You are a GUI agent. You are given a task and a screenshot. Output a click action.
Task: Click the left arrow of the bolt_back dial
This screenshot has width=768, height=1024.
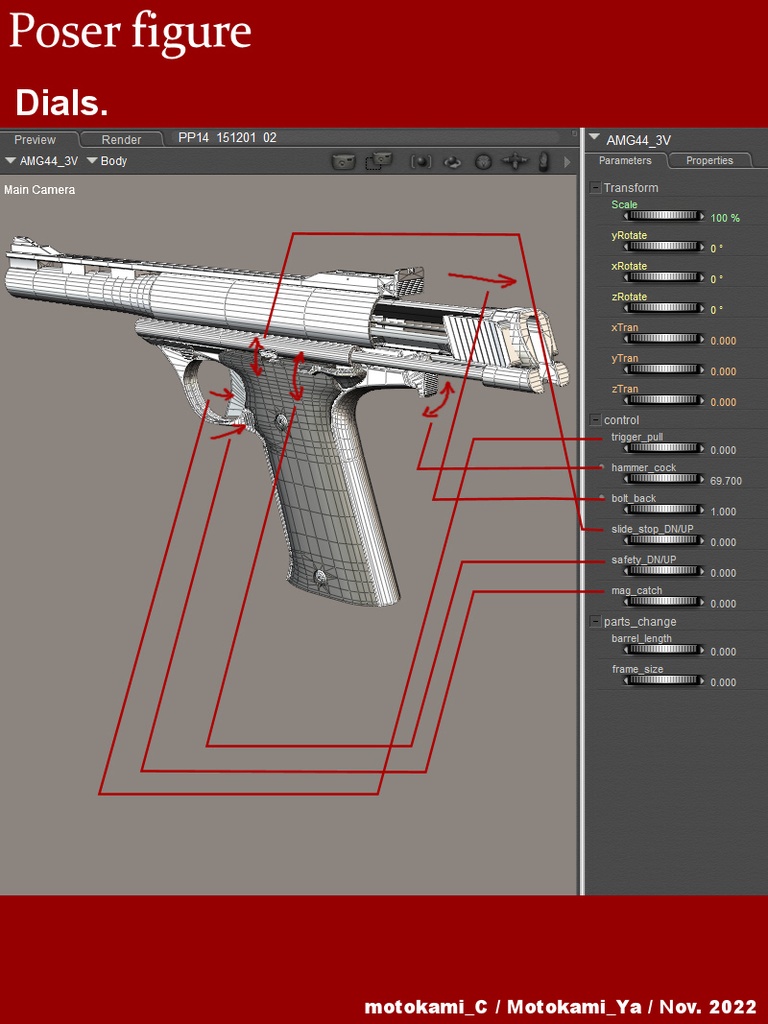click(x=627, y=510)
